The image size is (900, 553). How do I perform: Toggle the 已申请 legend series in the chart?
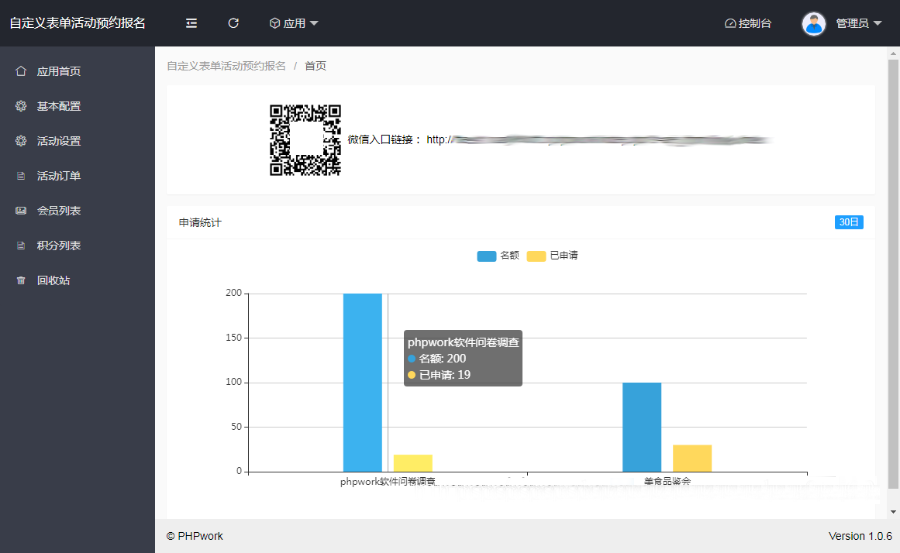click(552, 256)
